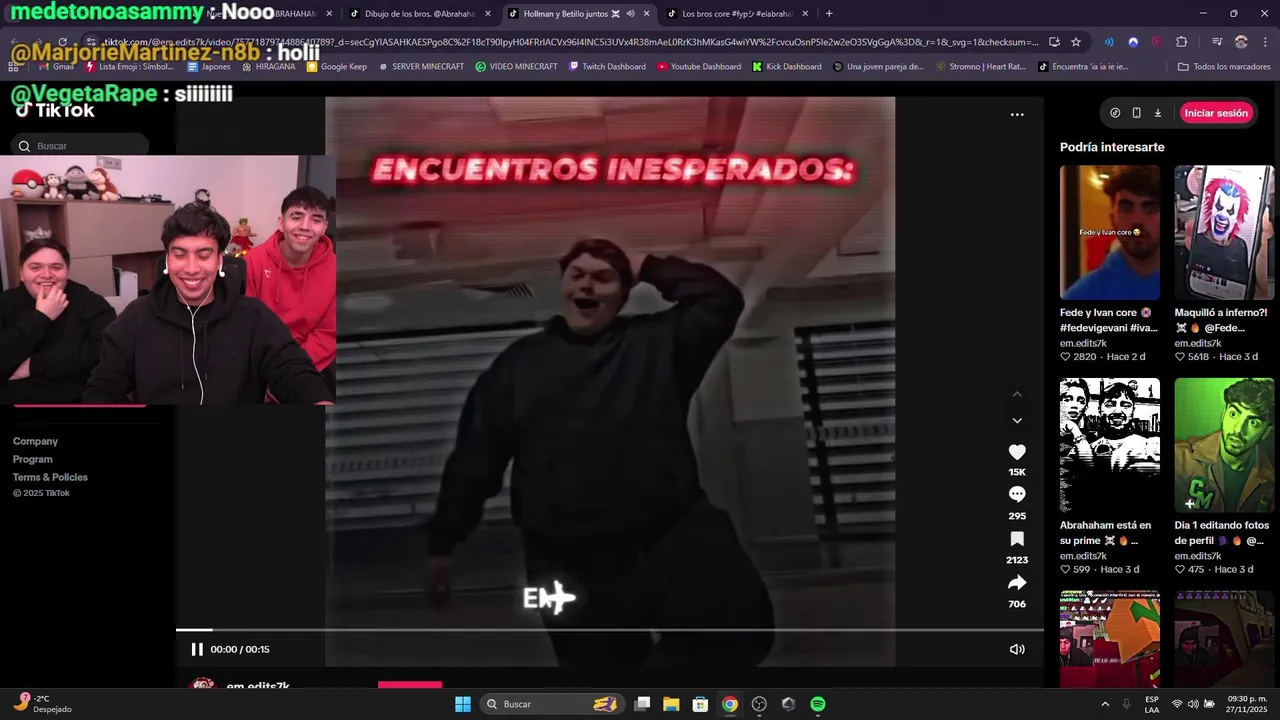
Task: Click the coin icon beside phone icon
Action: [x=1115, y=113]
